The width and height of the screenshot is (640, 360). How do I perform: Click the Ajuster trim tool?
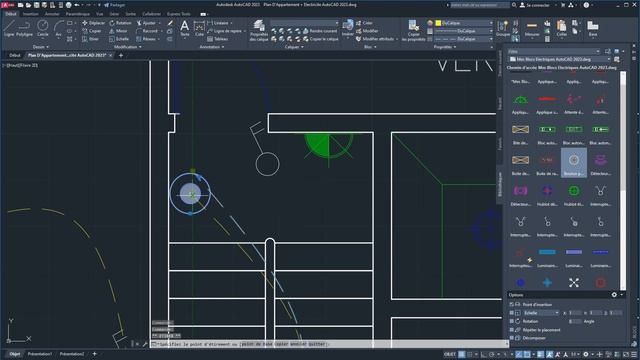[146, 23]
